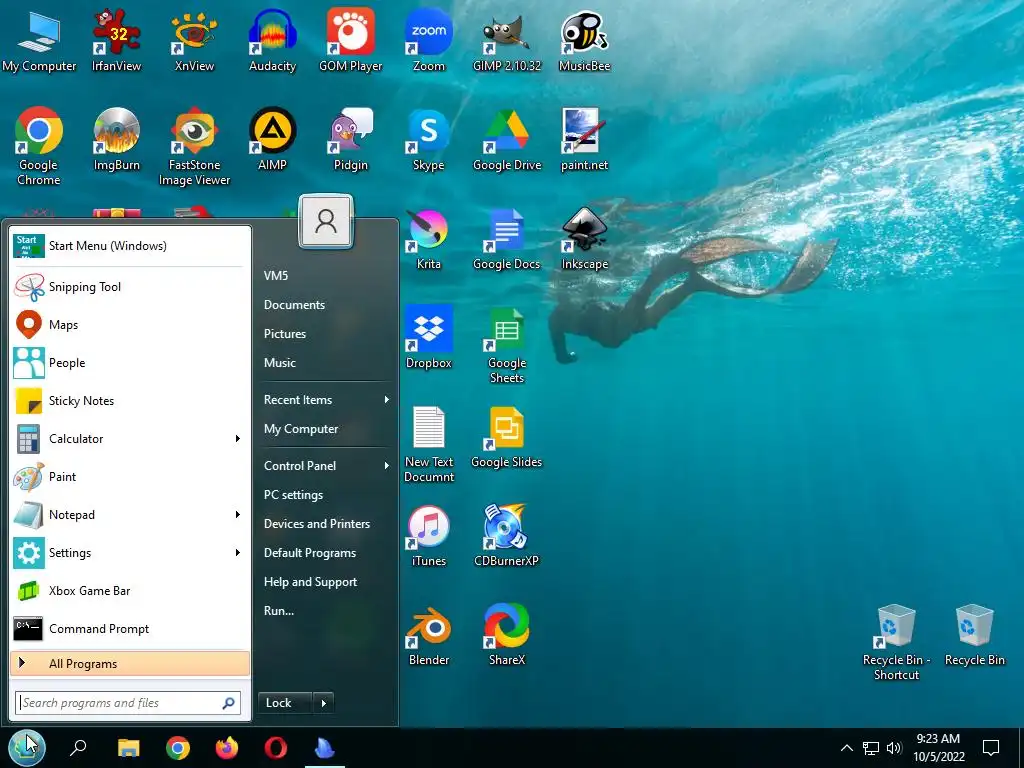
Task: Click the Lock button
Action: coord(285,703)
